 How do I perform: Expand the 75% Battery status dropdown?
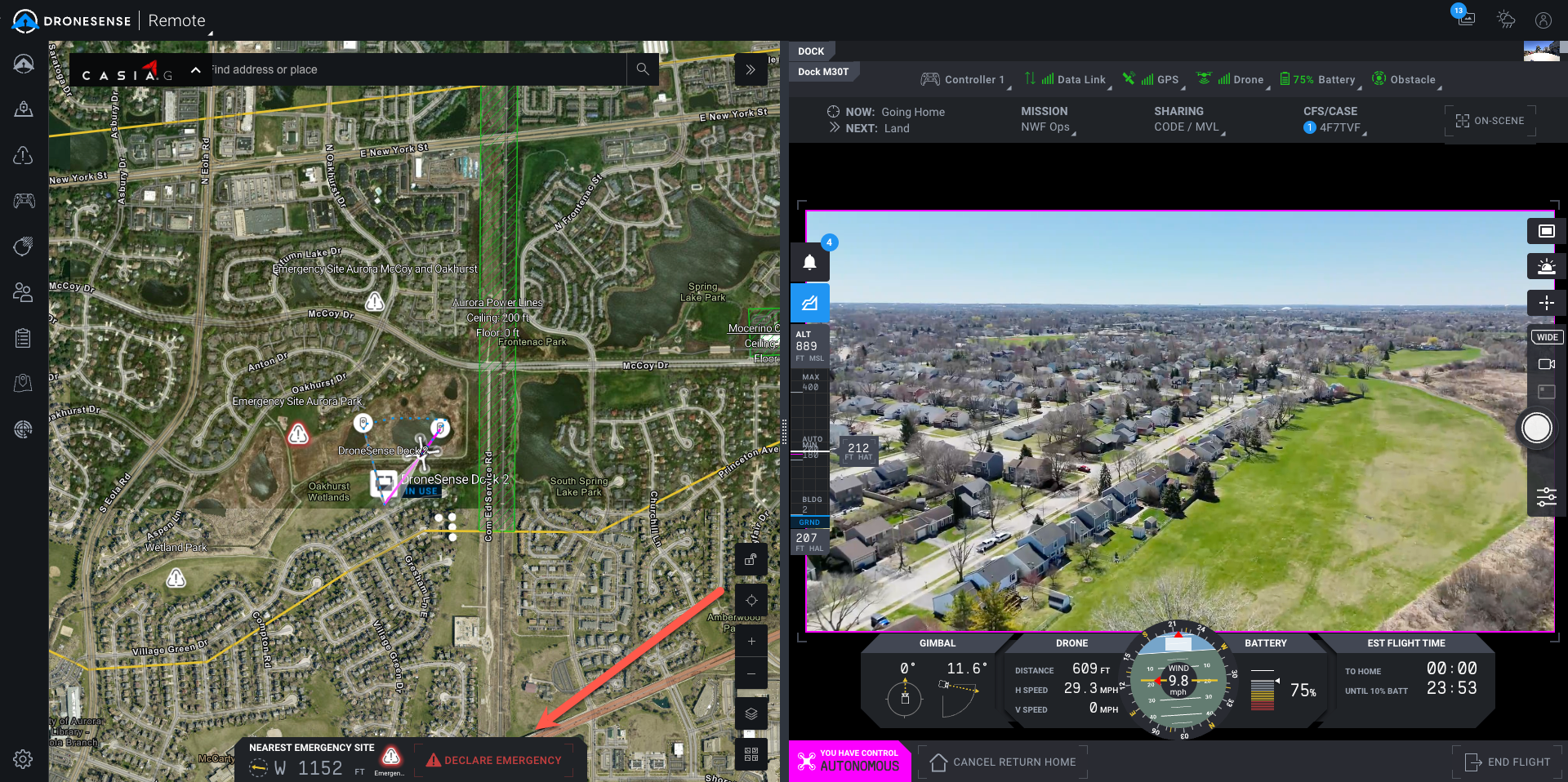[x=1320, y=79]
